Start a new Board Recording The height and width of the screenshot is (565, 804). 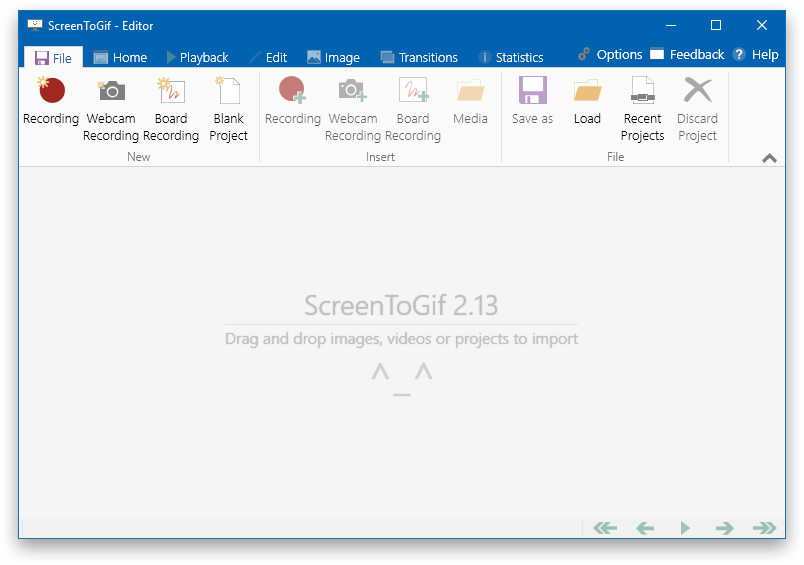coord(171,108)
